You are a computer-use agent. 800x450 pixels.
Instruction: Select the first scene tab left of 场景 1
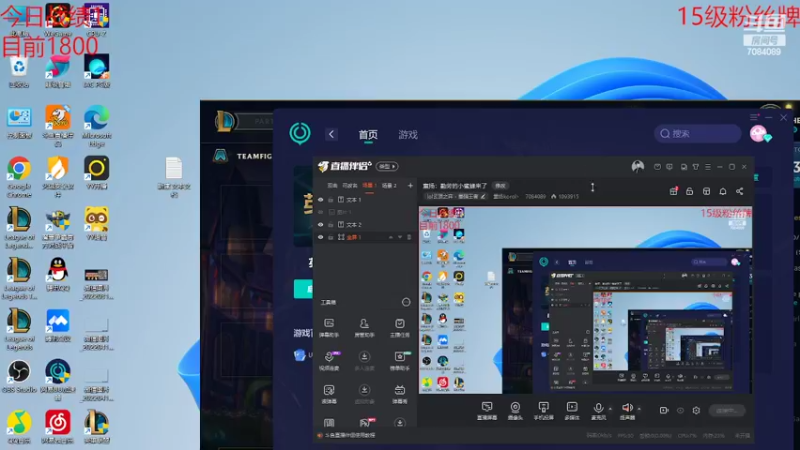(332, 185)
